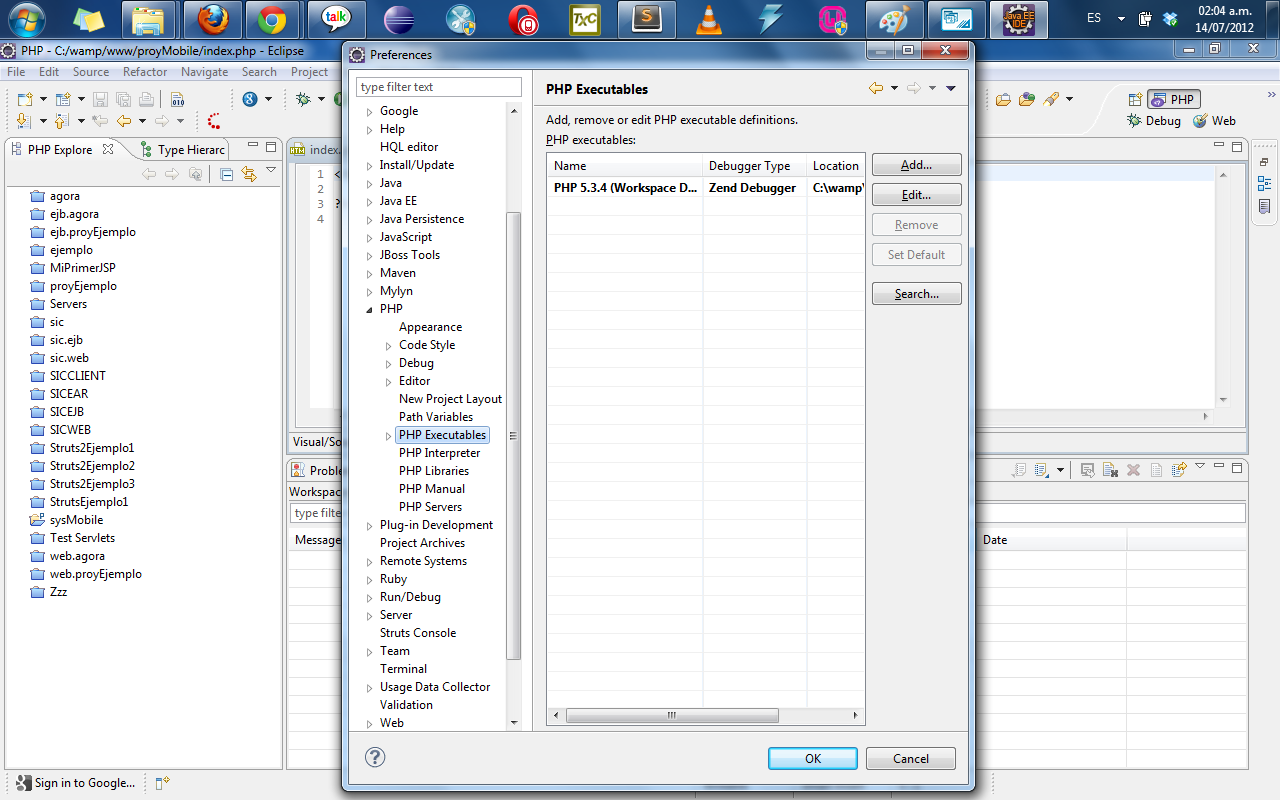The width and height of the screenshot is (1280, 800).
Task: Click OK in Preferences dialog
Action: [x=813, y=759]
